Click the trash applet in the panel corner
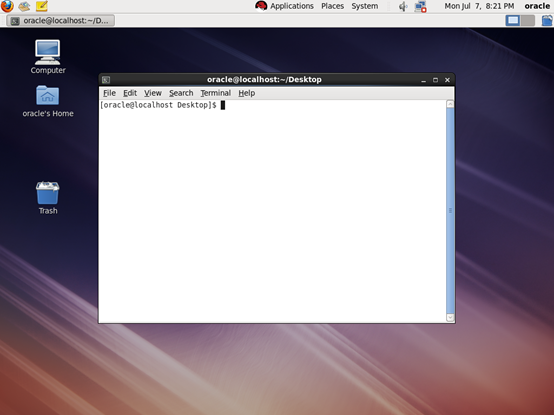Image resolution: width=554 pixels, height=415 pixels. click(547, 20)
